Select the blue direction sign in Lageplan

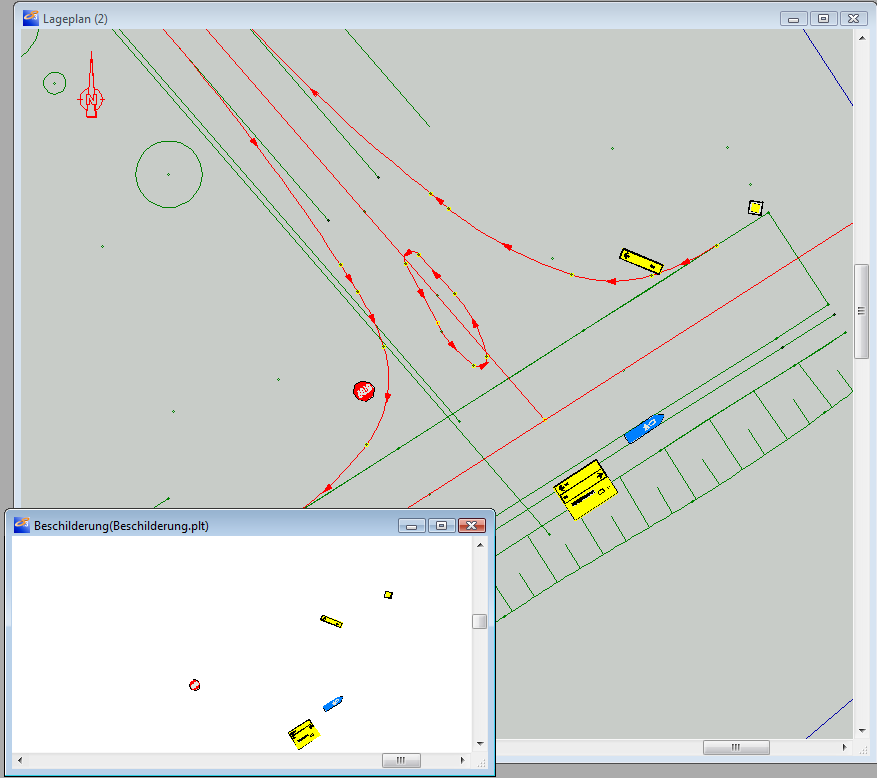click(x=644, y=428)
